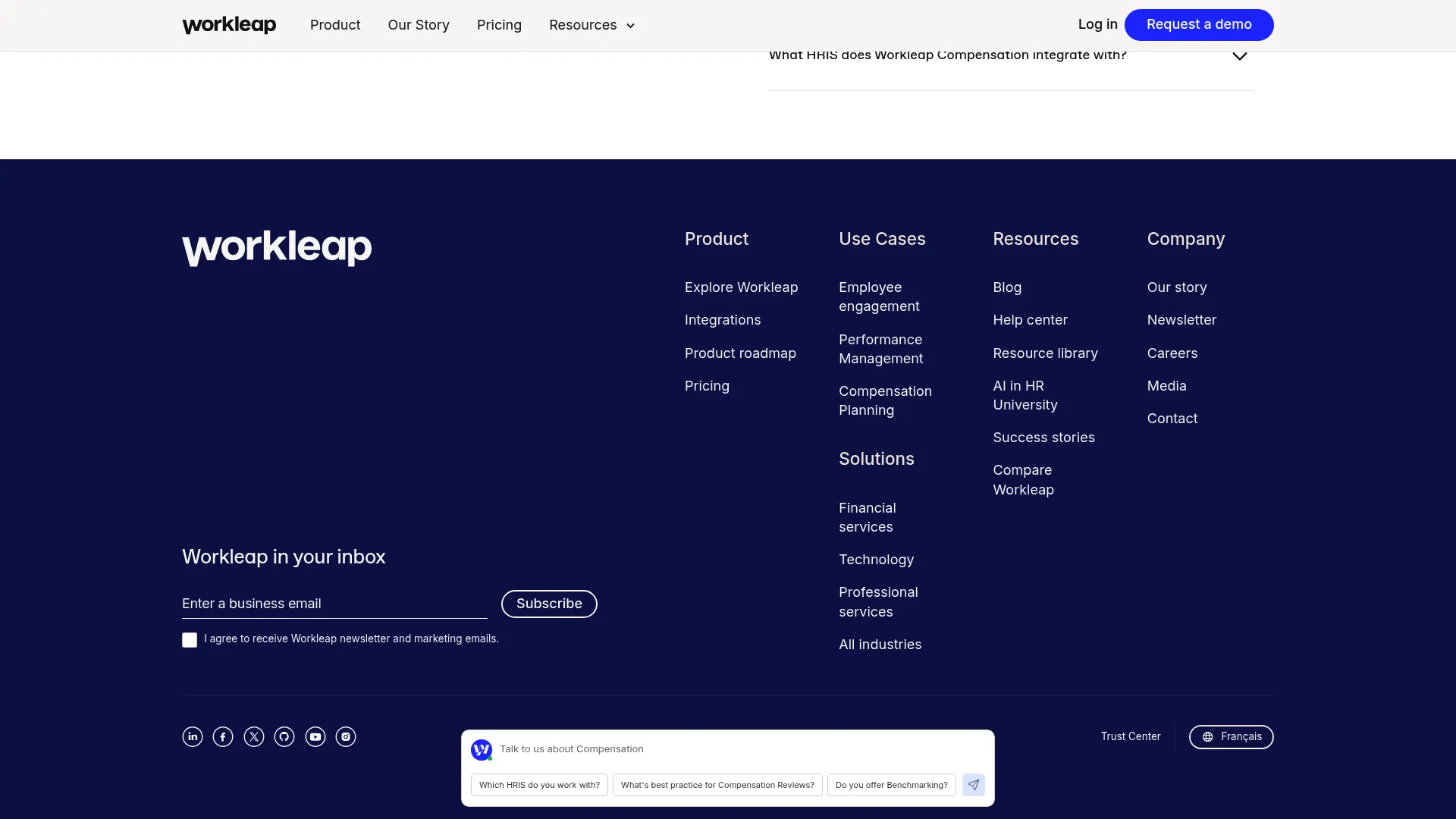Open Pricing in the top navigation
Viewport: 1456px width, 819px height.
tap(499, 25)
